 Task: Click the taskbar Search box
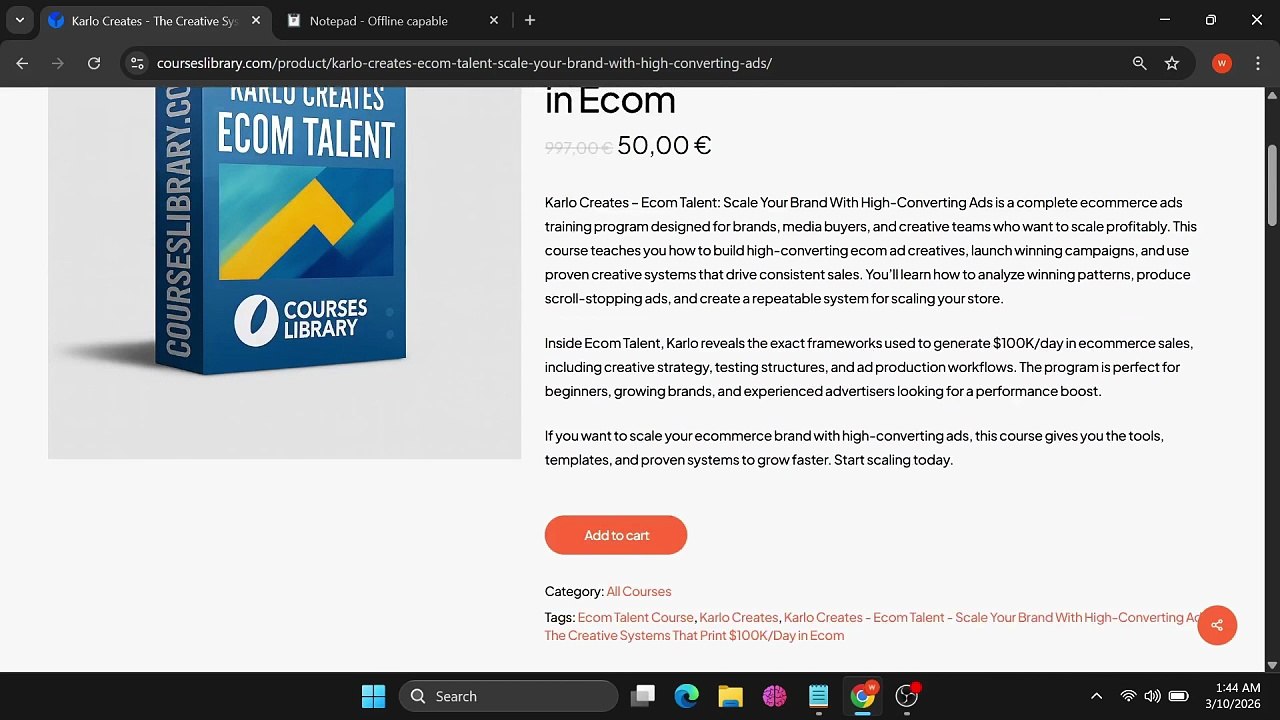pos(509,696)
